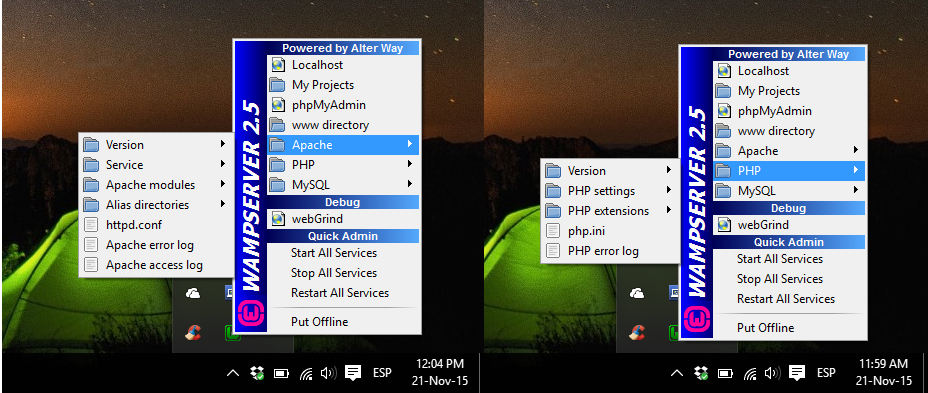This screenshot has width=928, height=393.
Task: Click the 11:59 AM taskbar clock
Action: coord(884,372)
